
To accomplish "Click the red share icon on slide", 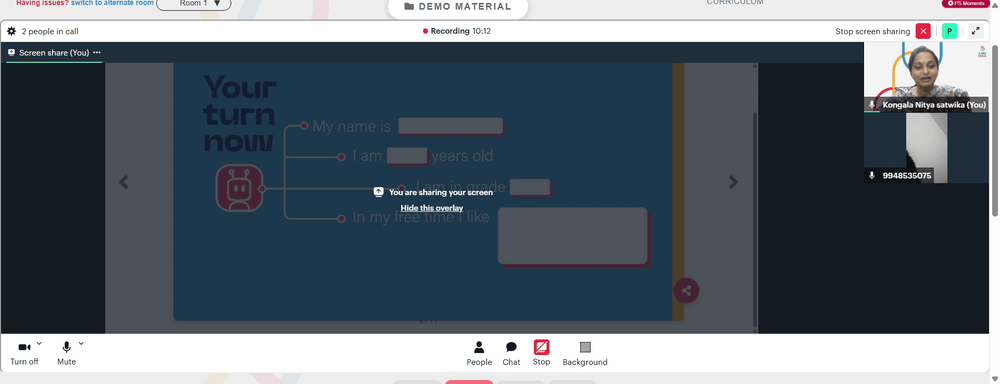I will click(x=686, y=291).
